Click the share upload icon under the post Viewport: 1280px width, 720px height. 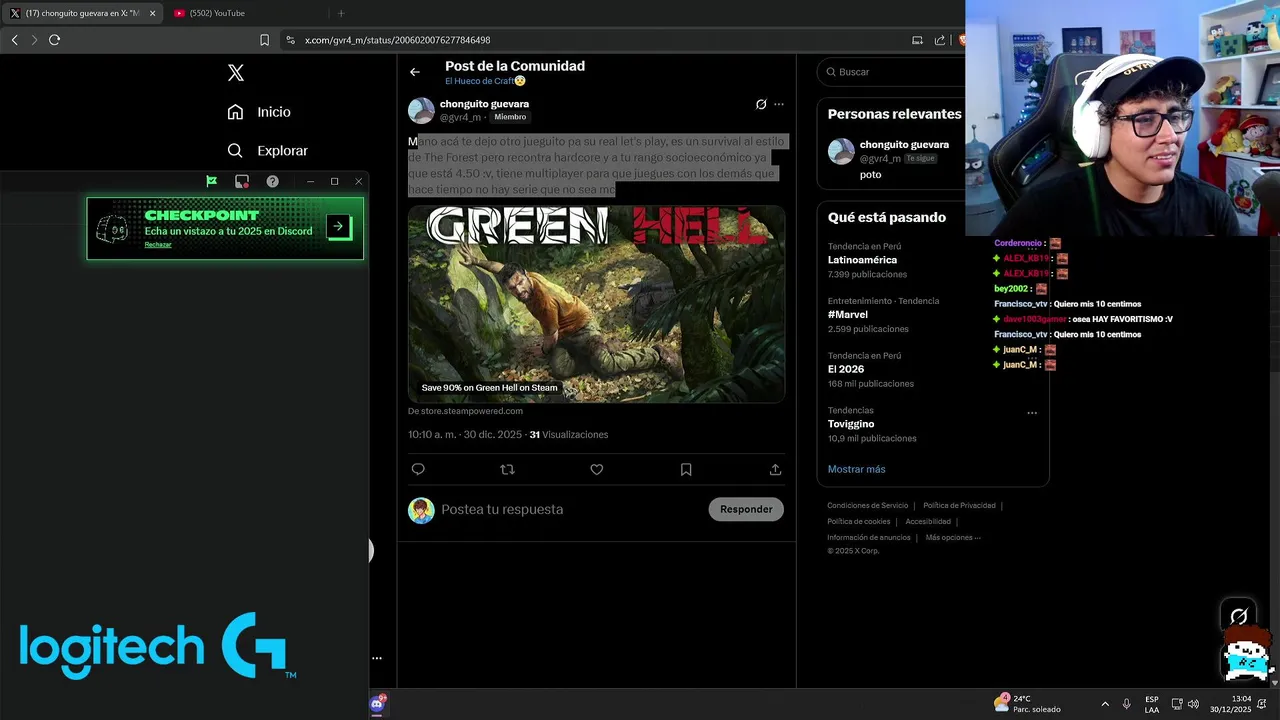(775, 469)
